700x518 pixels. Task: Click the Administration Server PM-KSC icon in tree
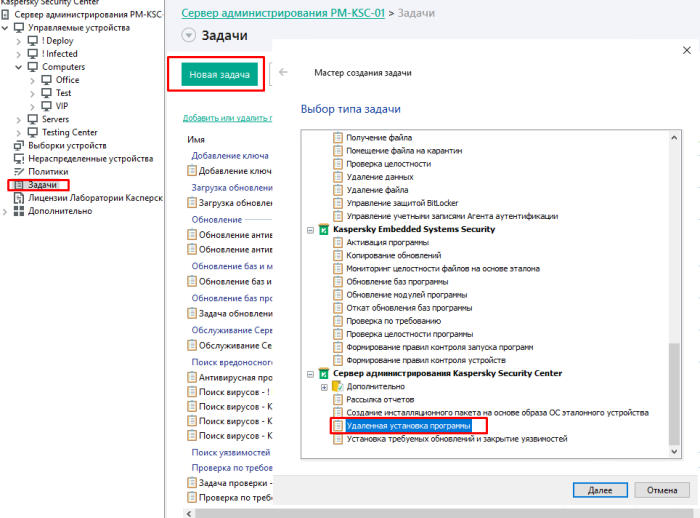5,14
